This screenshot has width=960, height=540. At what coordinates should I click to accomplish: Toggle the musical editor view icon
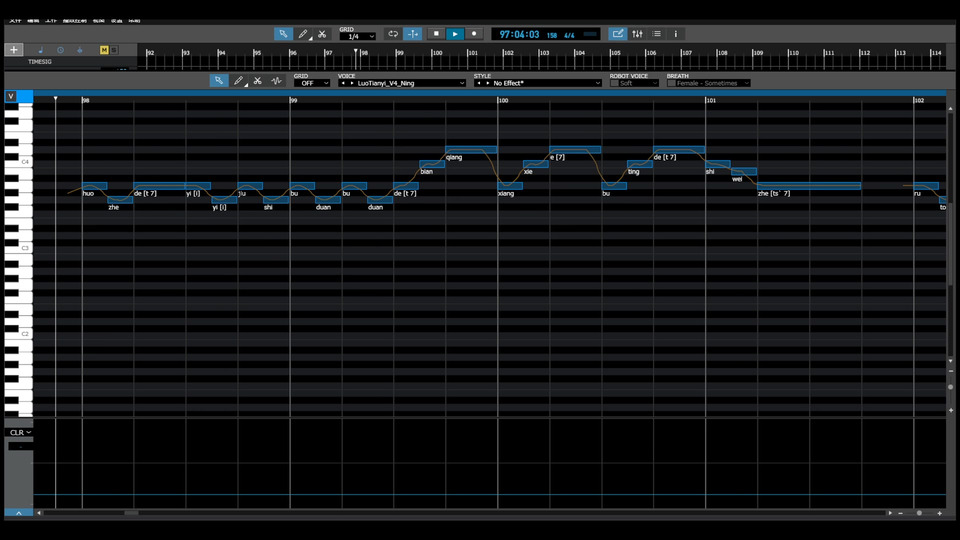click(618, 34)
